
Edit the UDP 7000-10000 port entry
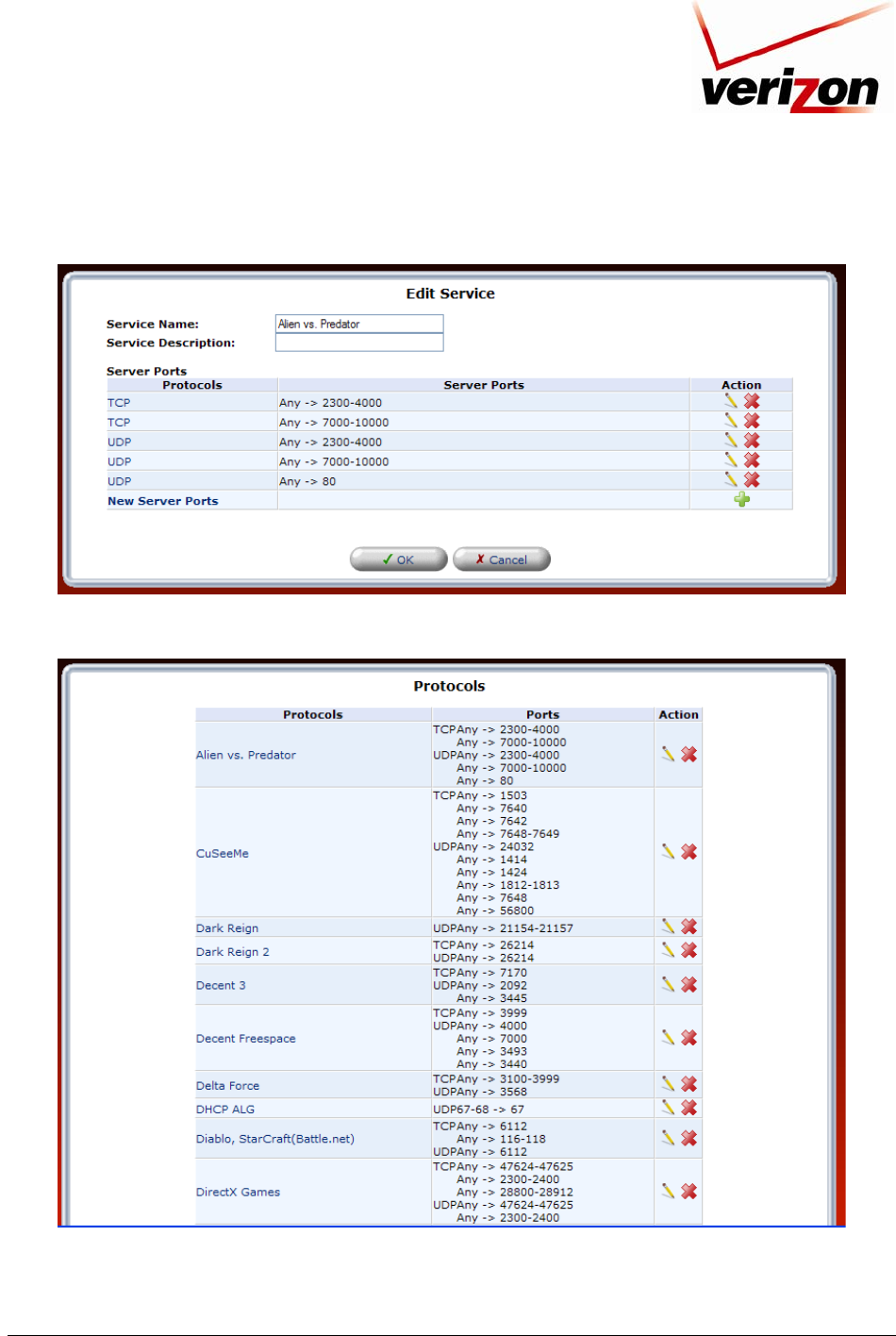point(731,459)
